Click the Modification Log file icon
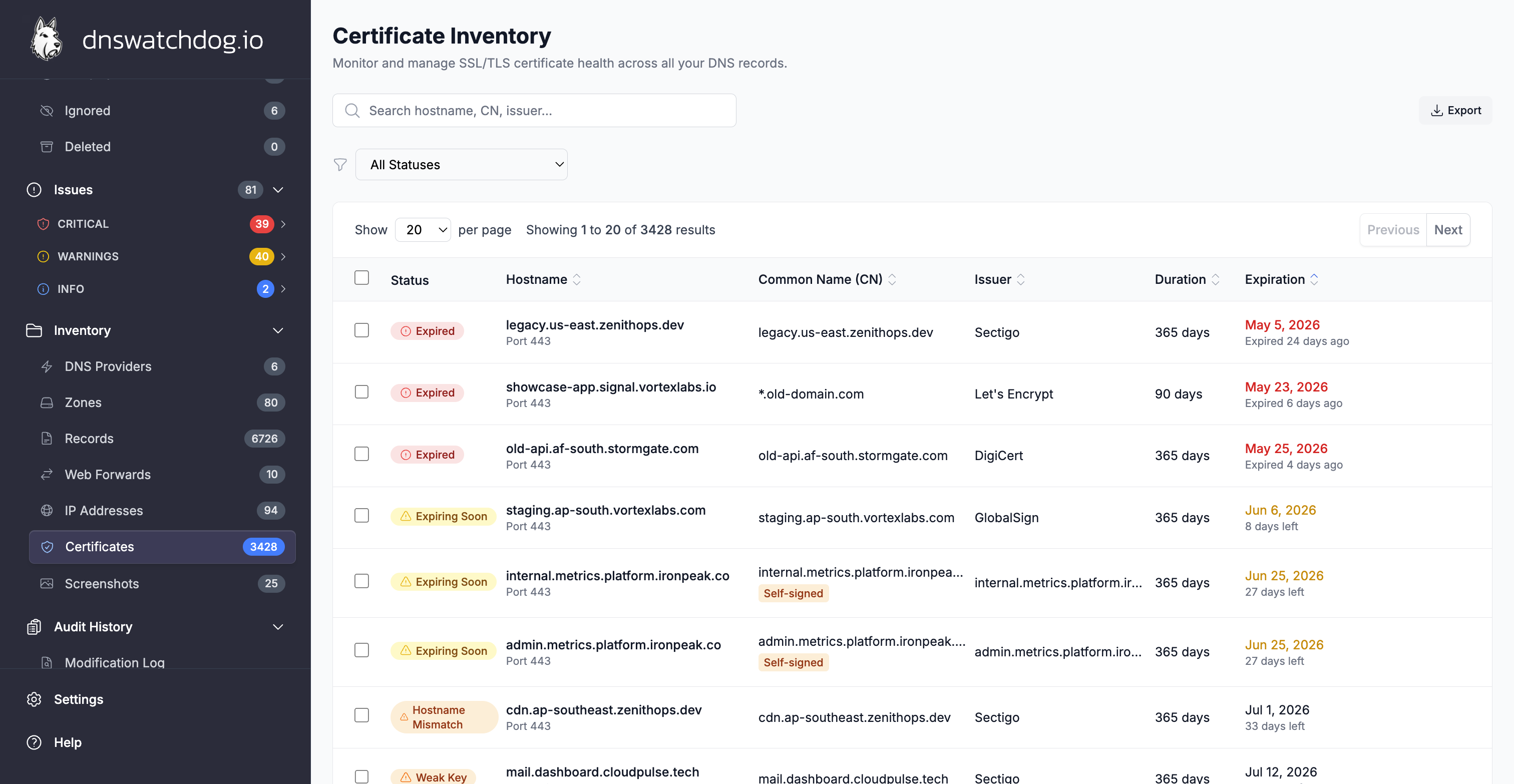This screenshot has height=784, width=1514. point(47,662)
